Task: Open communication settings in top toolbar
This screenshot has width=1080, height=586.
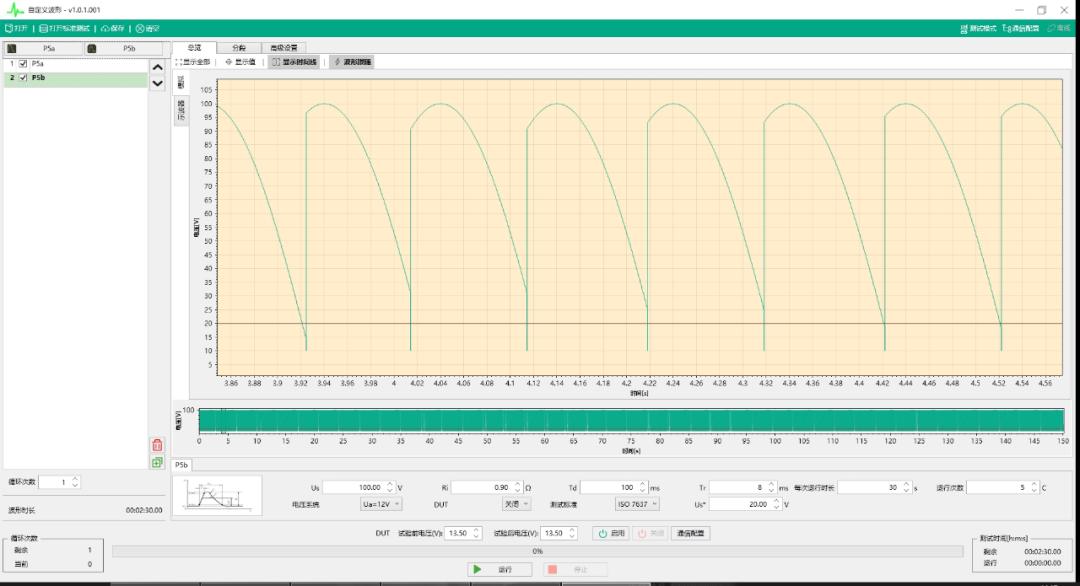Action: 1021,28
